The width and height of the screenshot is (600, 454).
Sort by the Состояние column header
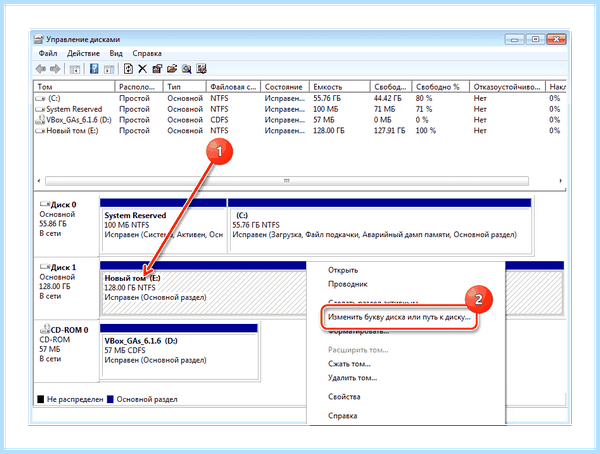tap(284, 87)
